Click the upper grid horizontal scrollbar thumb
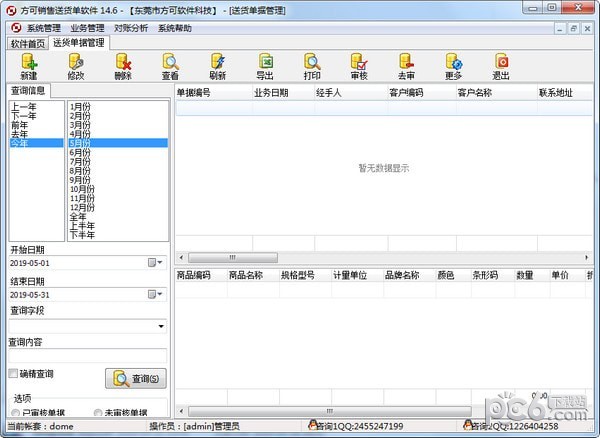600x438 pixels. 233,257
